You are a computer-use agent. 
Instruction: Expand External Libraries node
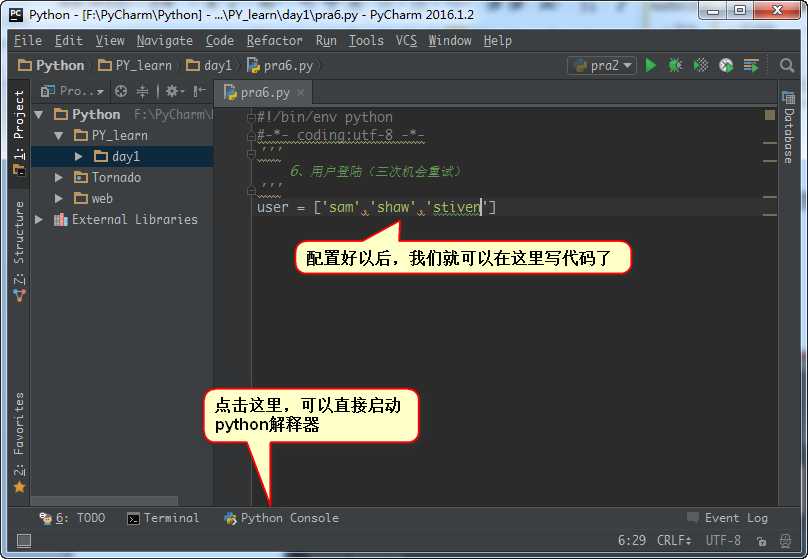coord(39,219)
